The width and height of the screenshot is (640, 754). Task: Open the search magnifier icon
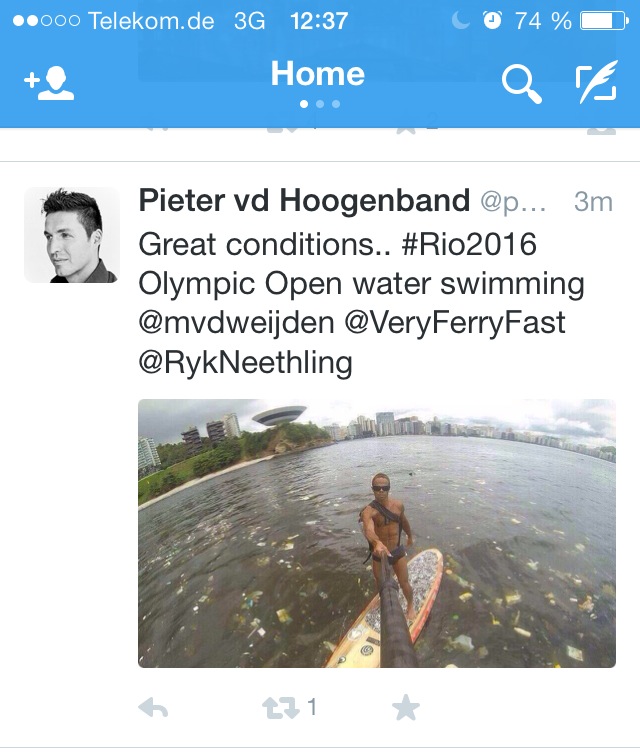[520, 85]
